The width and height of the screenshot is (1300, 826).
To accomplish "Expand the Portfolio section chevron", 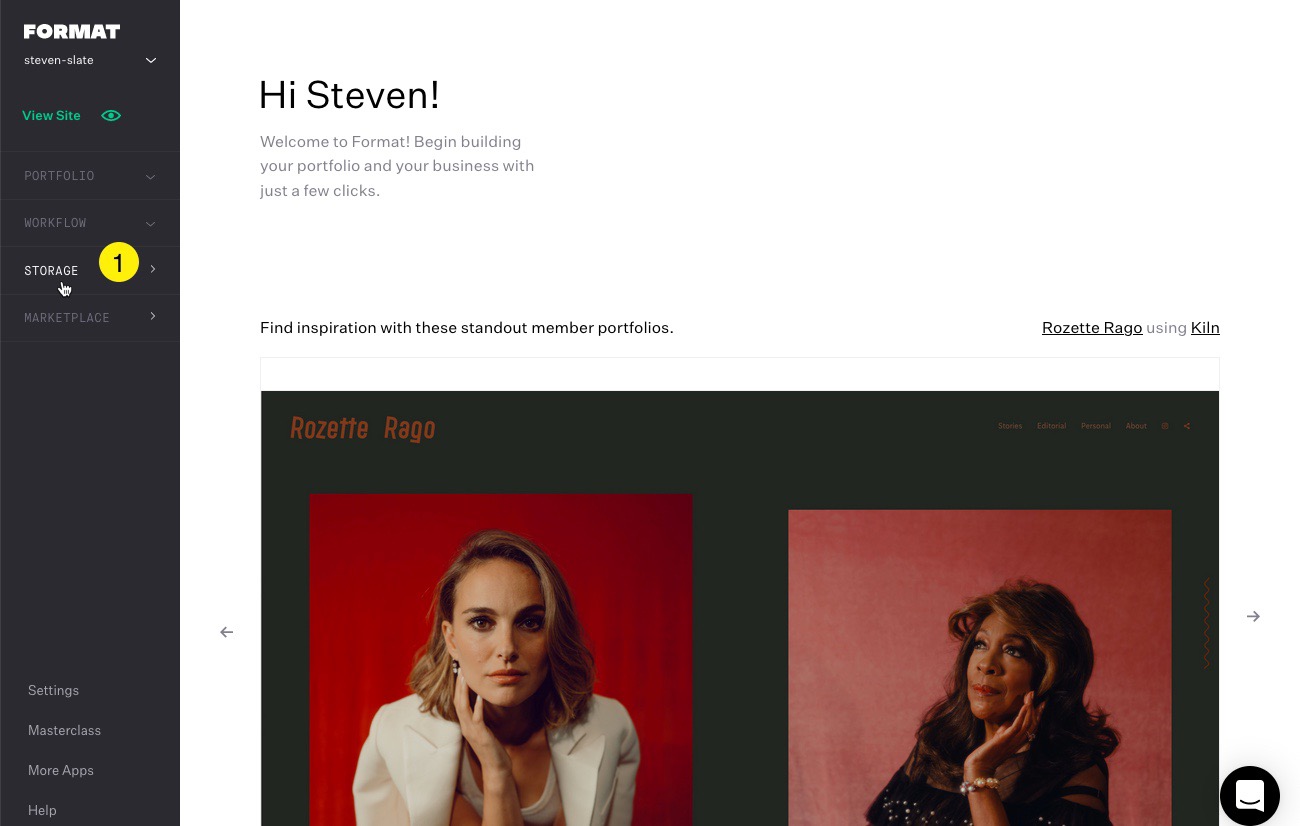I will pos(151,177).
